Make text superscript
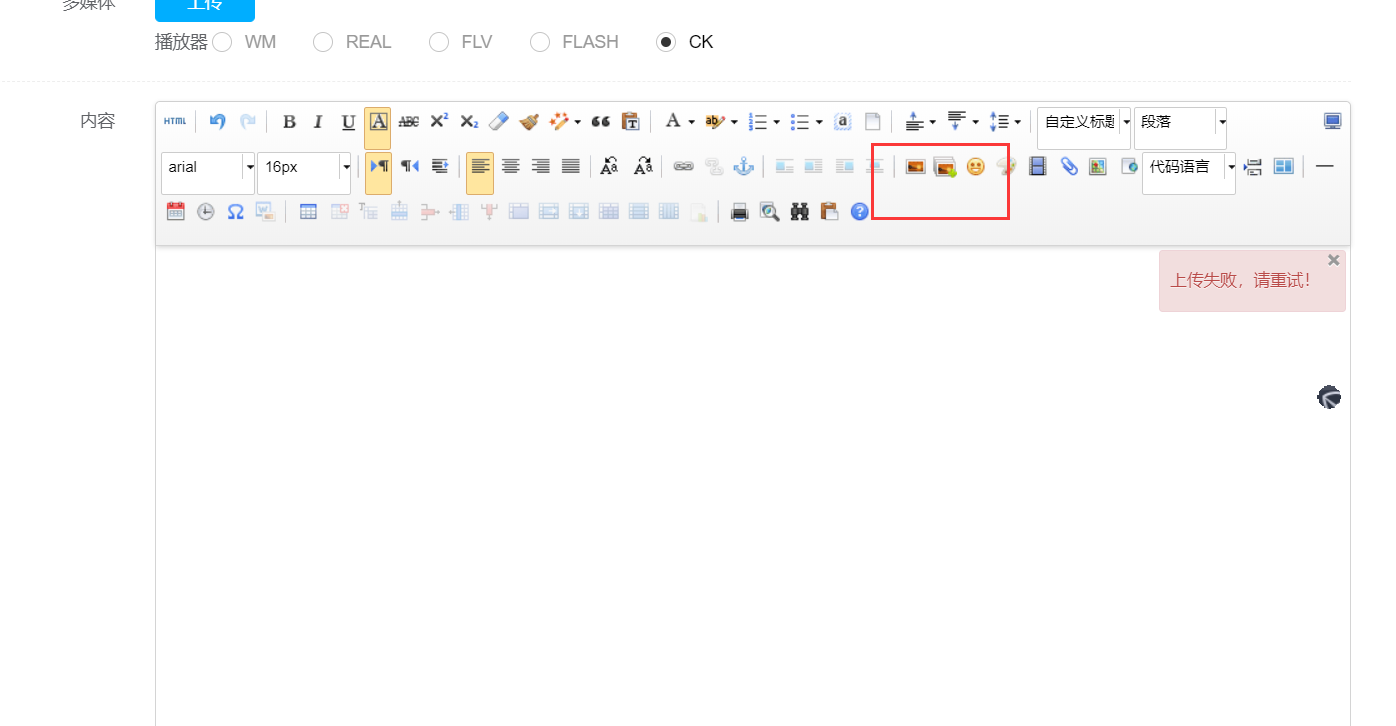The width and height of the screenshot is (1396, 726). pyautogui.click(x=439, y=122)
